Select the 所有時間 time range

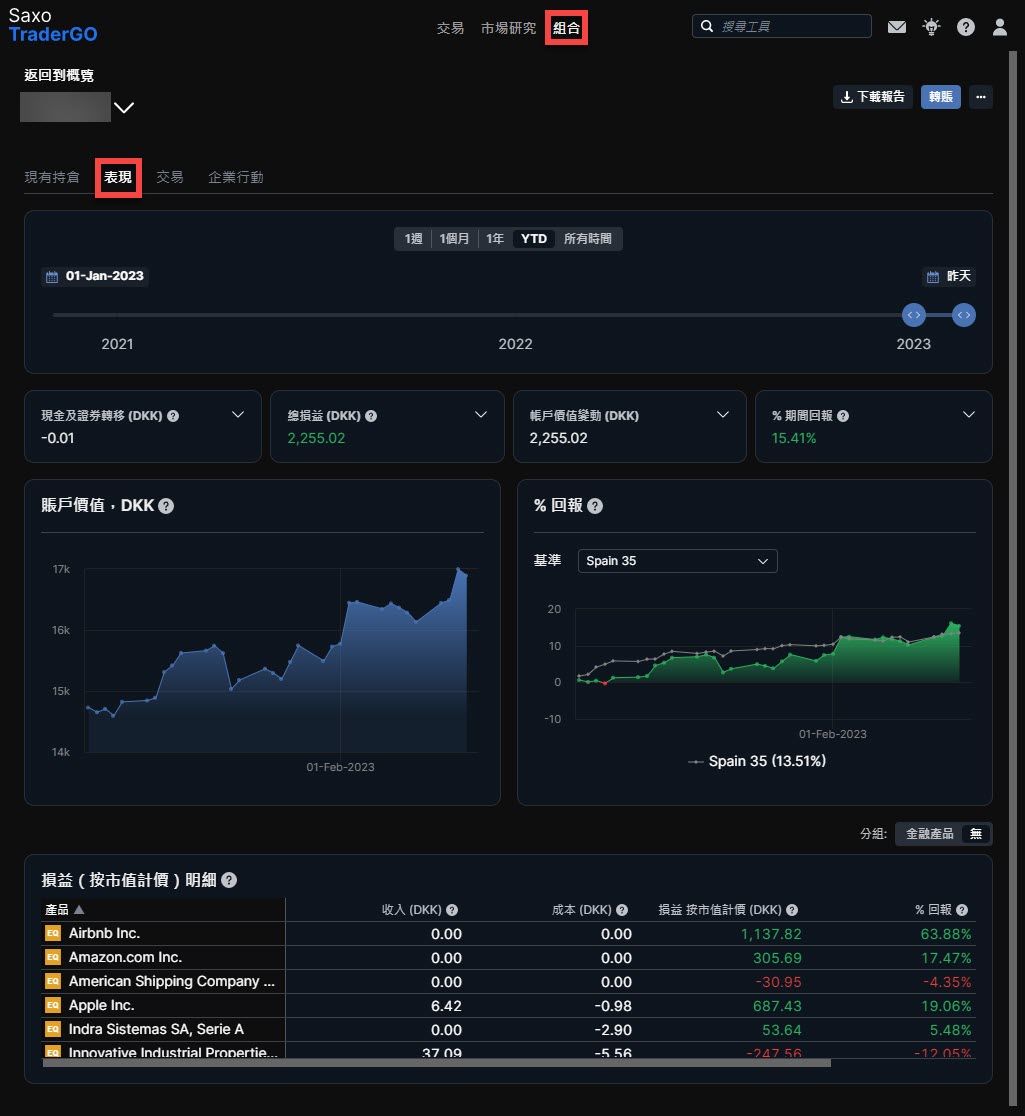click(588, 238)
